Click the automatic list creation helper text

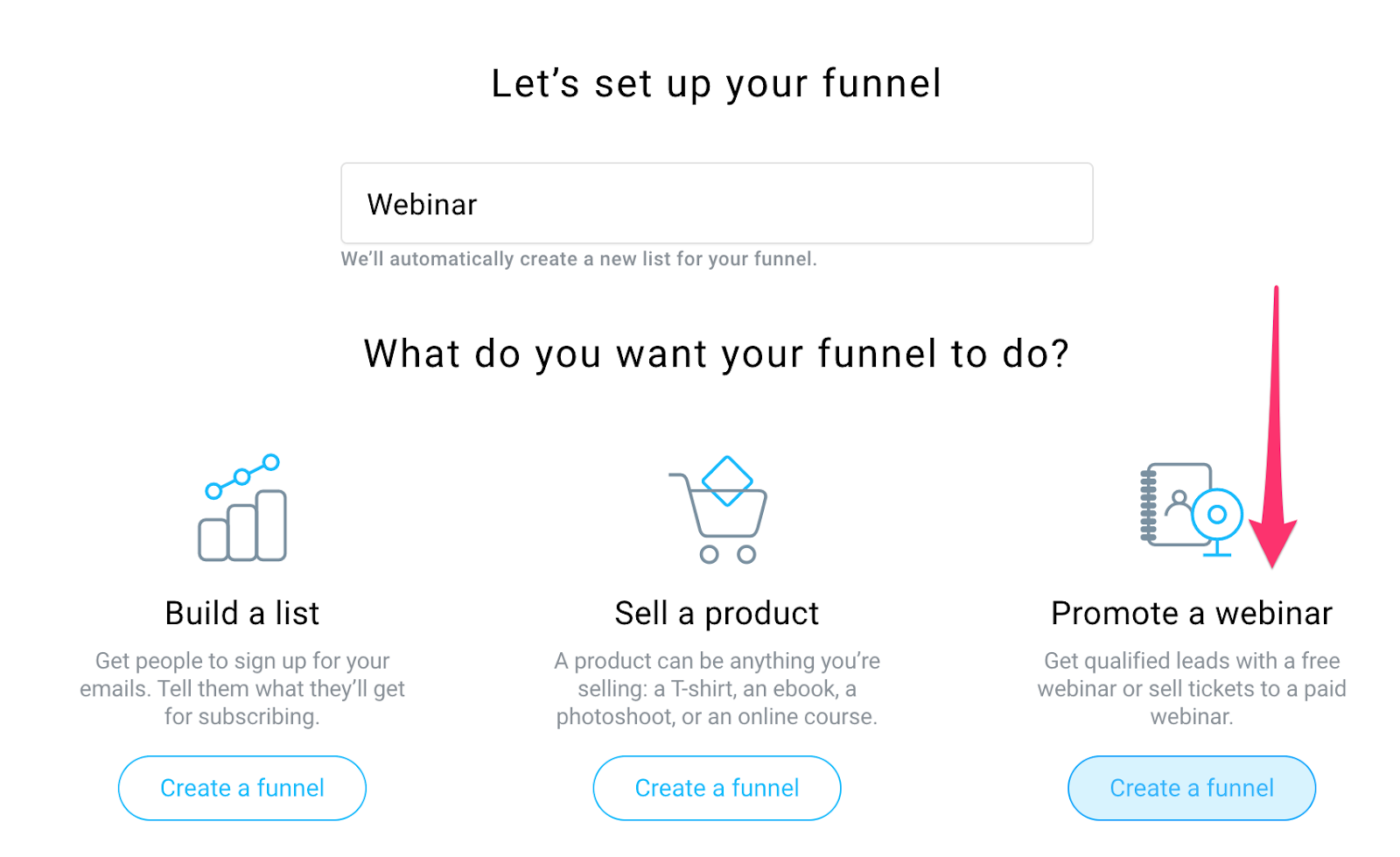tap(578, 259)
